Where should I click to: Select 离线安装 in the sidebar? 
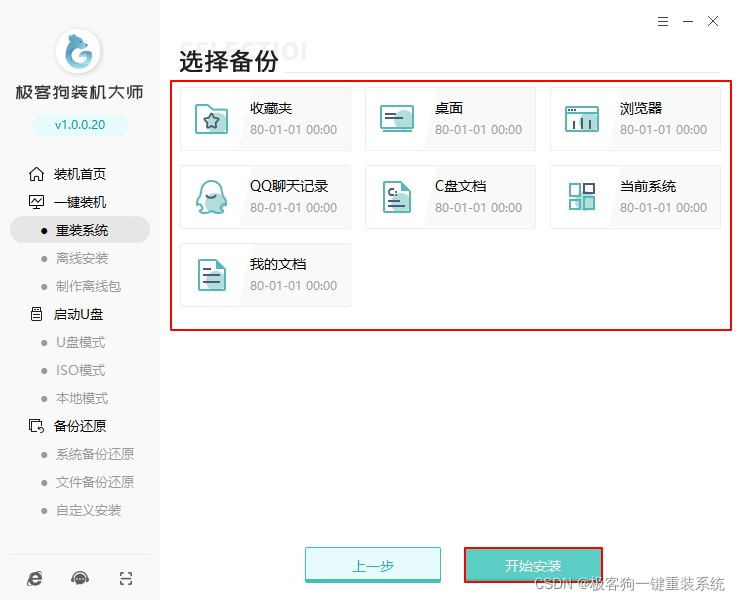point(81,258)
